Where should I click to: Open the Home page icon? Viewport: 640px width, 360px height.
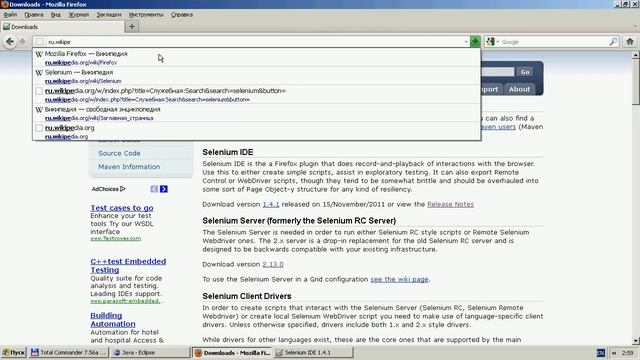click(630, 41)
